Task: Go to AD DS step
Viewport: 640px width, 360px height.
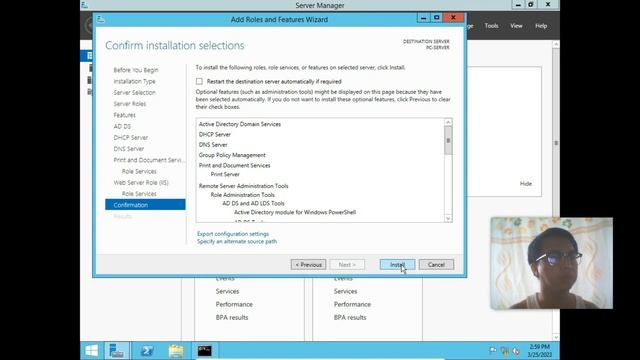Action: 122,127
